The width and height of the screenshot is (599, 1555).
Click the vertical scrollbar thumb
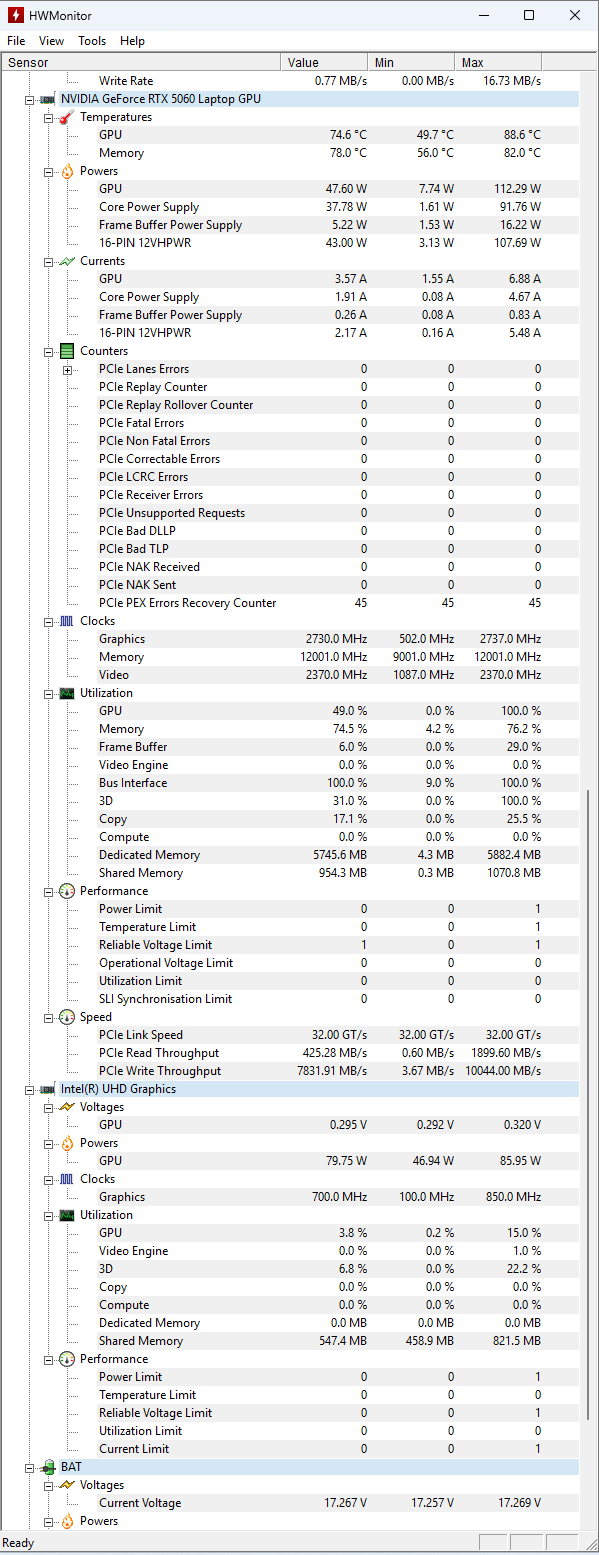pos(589,1105)
